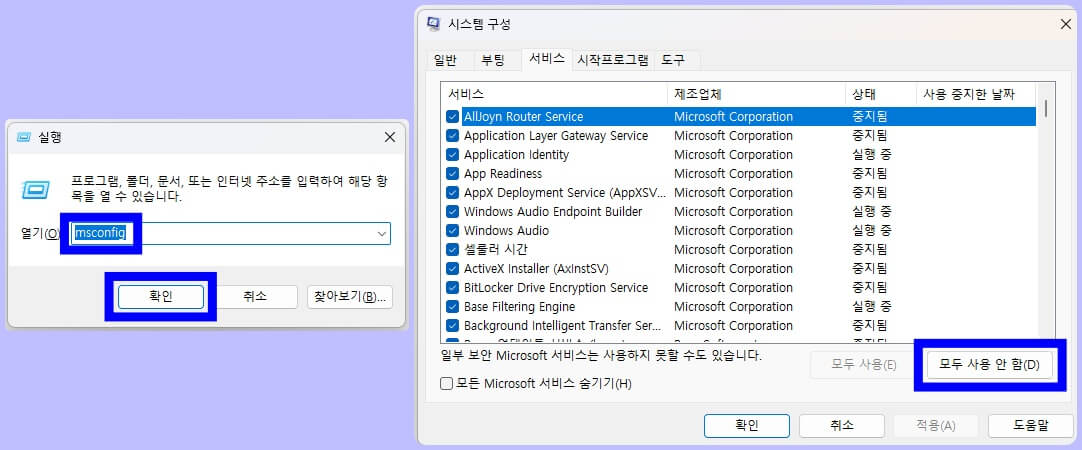The height and width of the screenshot is (450, 1082).
Task: Click the Run dialog title bar icon
Action: coord(24,137)
